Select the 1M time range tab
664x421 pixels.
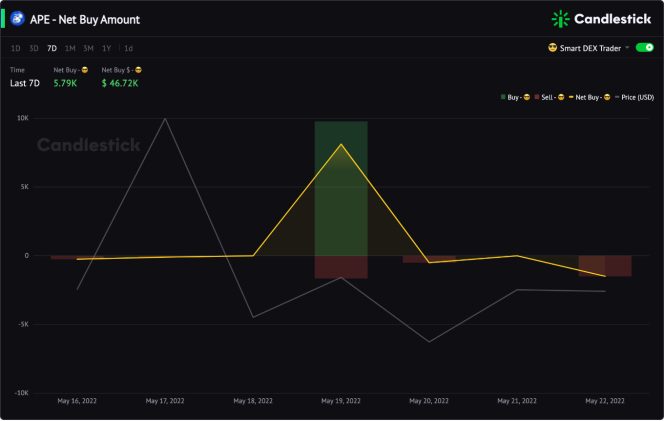point(70,48)
